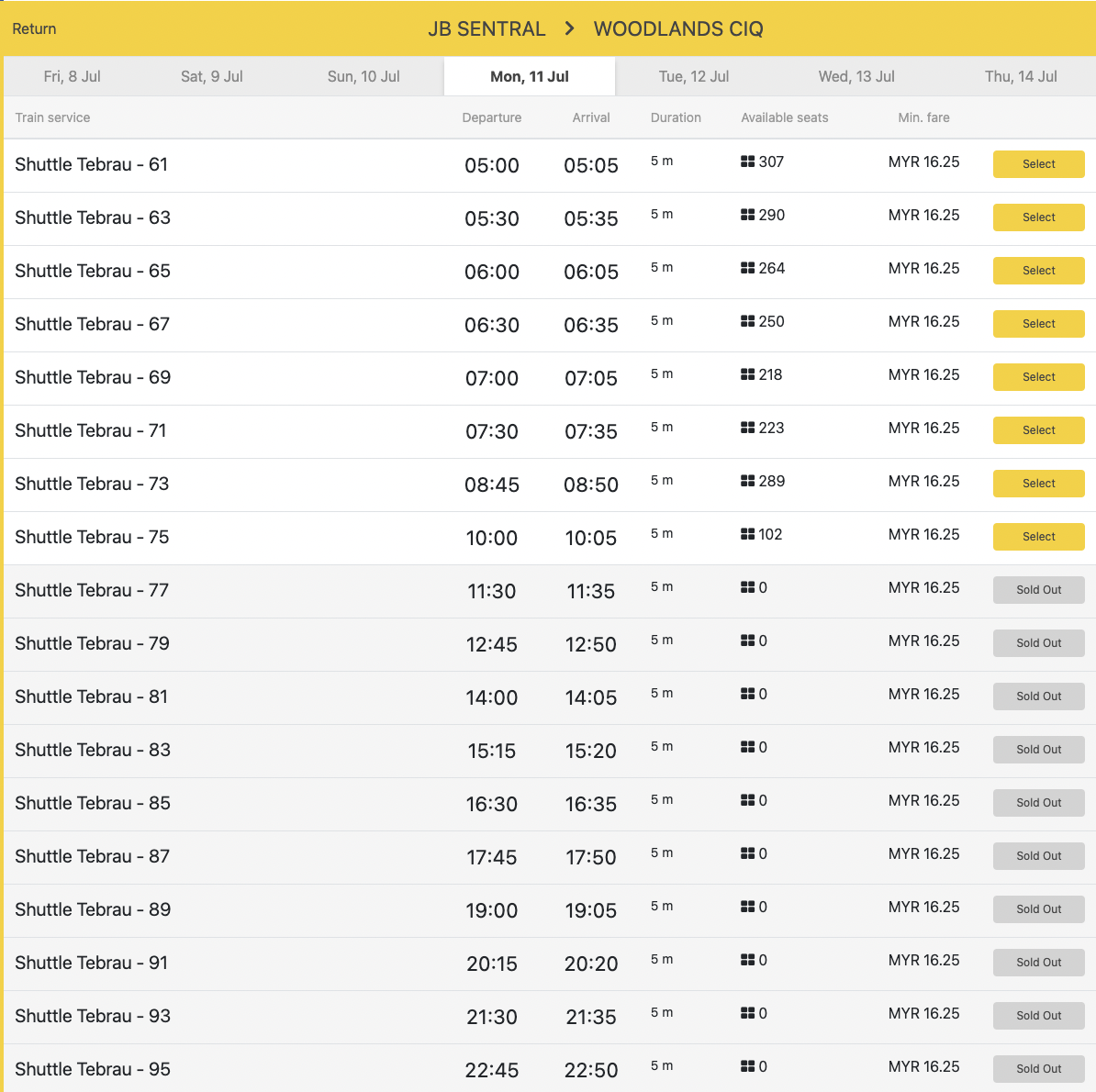Image resolution: width=1096 pixels, height=1092 pixels.
Task: Click the seat icon for Shuttle Tebrau - 63
Action: 747,215
